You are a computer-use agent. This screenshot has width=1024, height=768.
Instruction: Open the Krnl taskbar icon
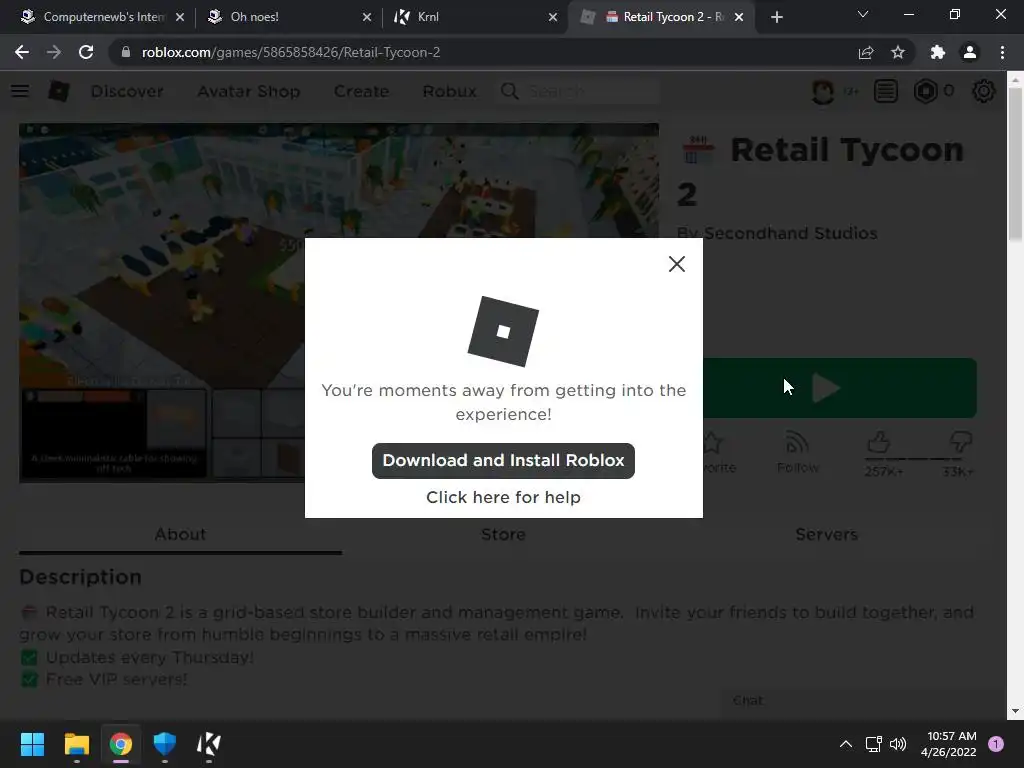[209, 744]
